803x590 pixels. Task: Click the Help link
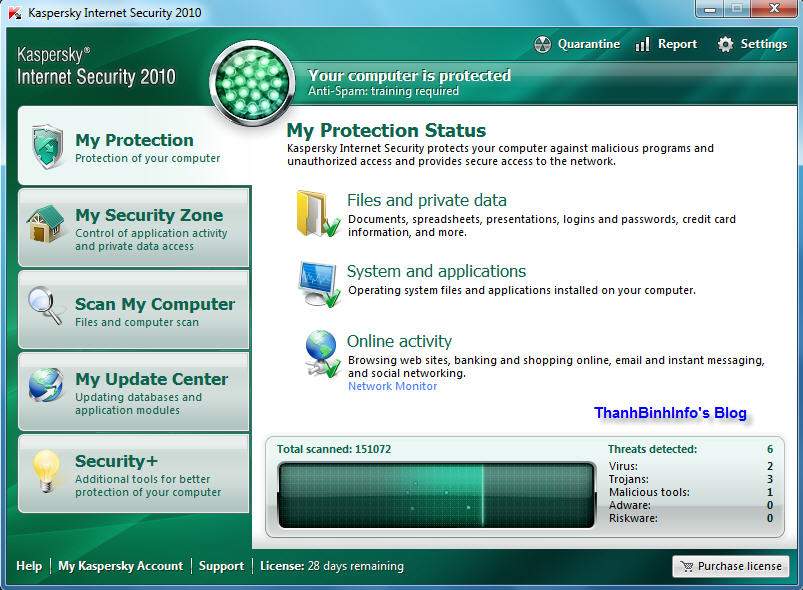(29, 566)
